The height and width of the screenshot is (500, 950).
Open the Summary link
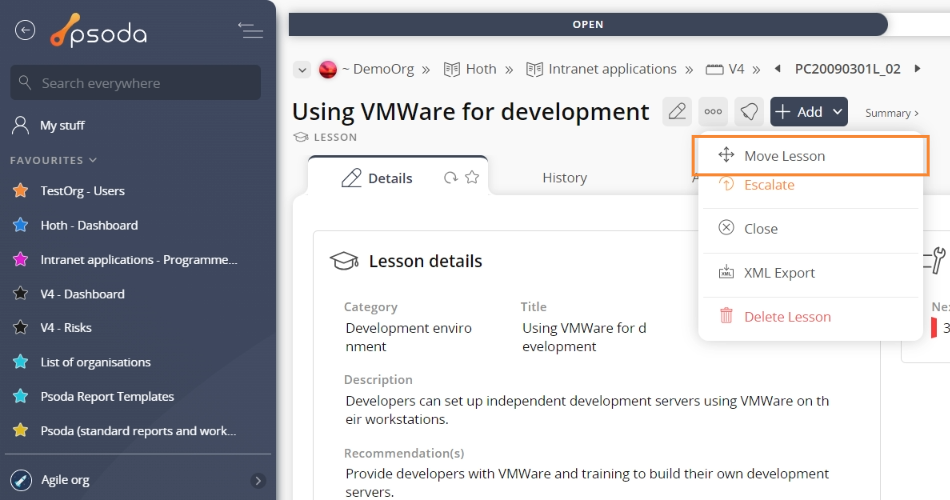pyautogui.click(x=891, y=113)
